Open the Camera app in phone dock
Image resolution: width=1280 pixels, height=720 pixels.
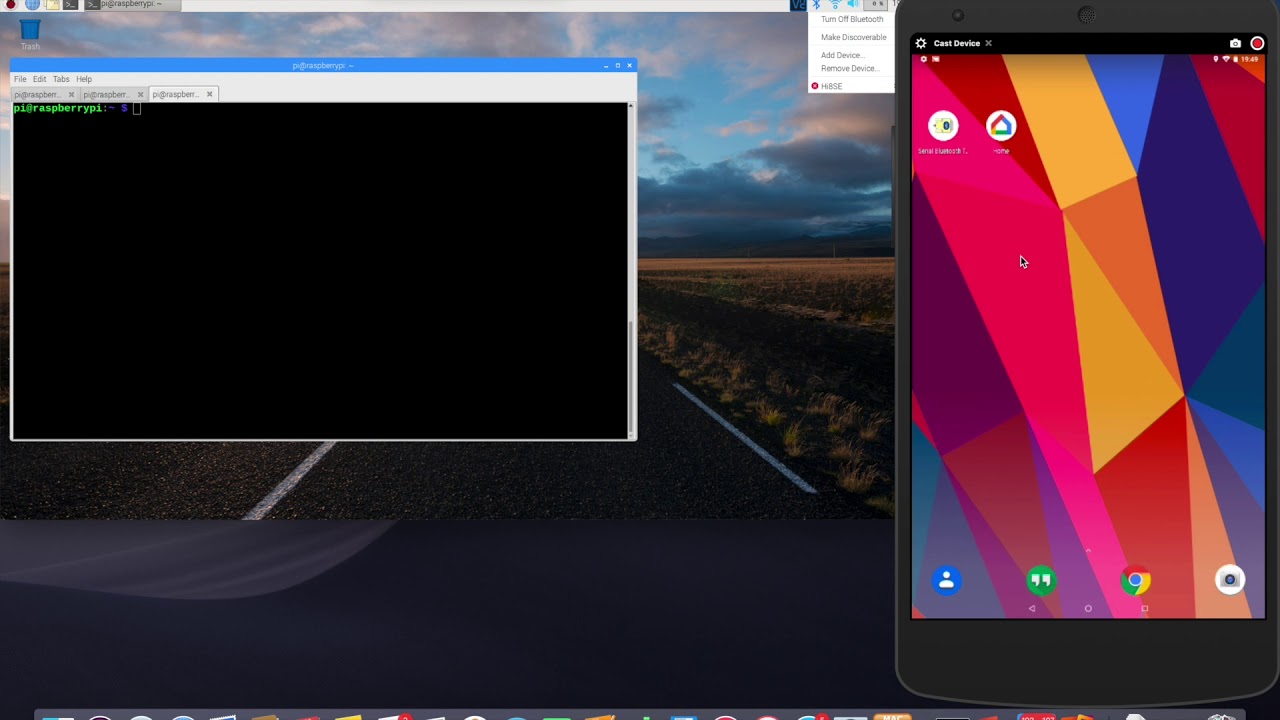click(1230, 580)
